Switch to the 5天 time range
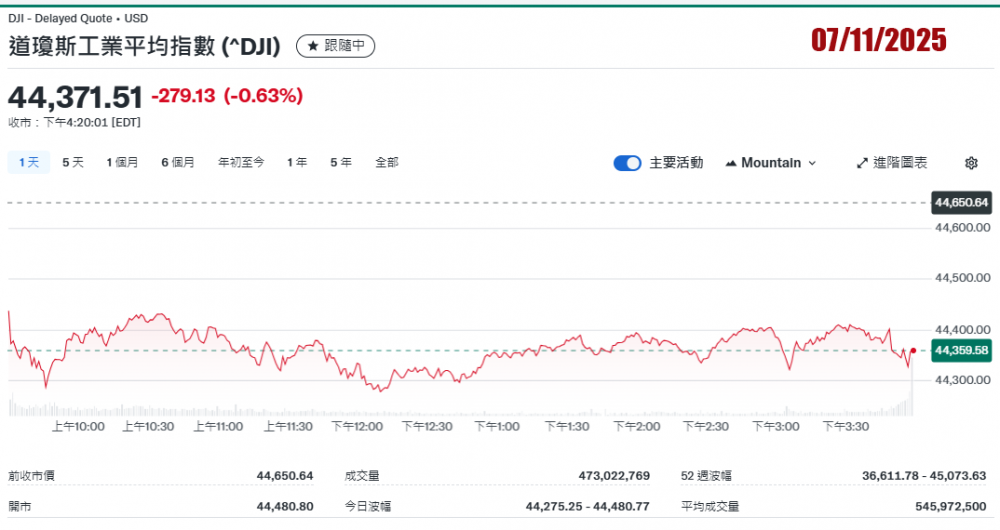The height and width of the screenshot is (530, 1000). tap(73, 162)
